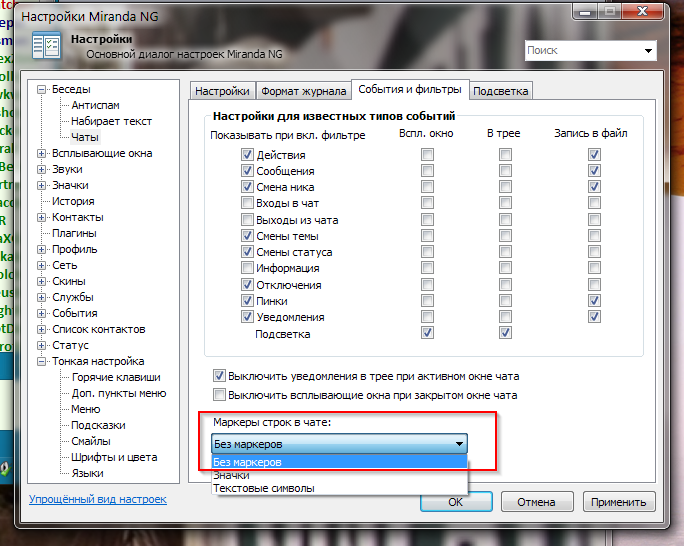Uncheck Уведомления checkbox in Запись в файл column
This screenshot has width=684, height=546.
tap(594, 317)
